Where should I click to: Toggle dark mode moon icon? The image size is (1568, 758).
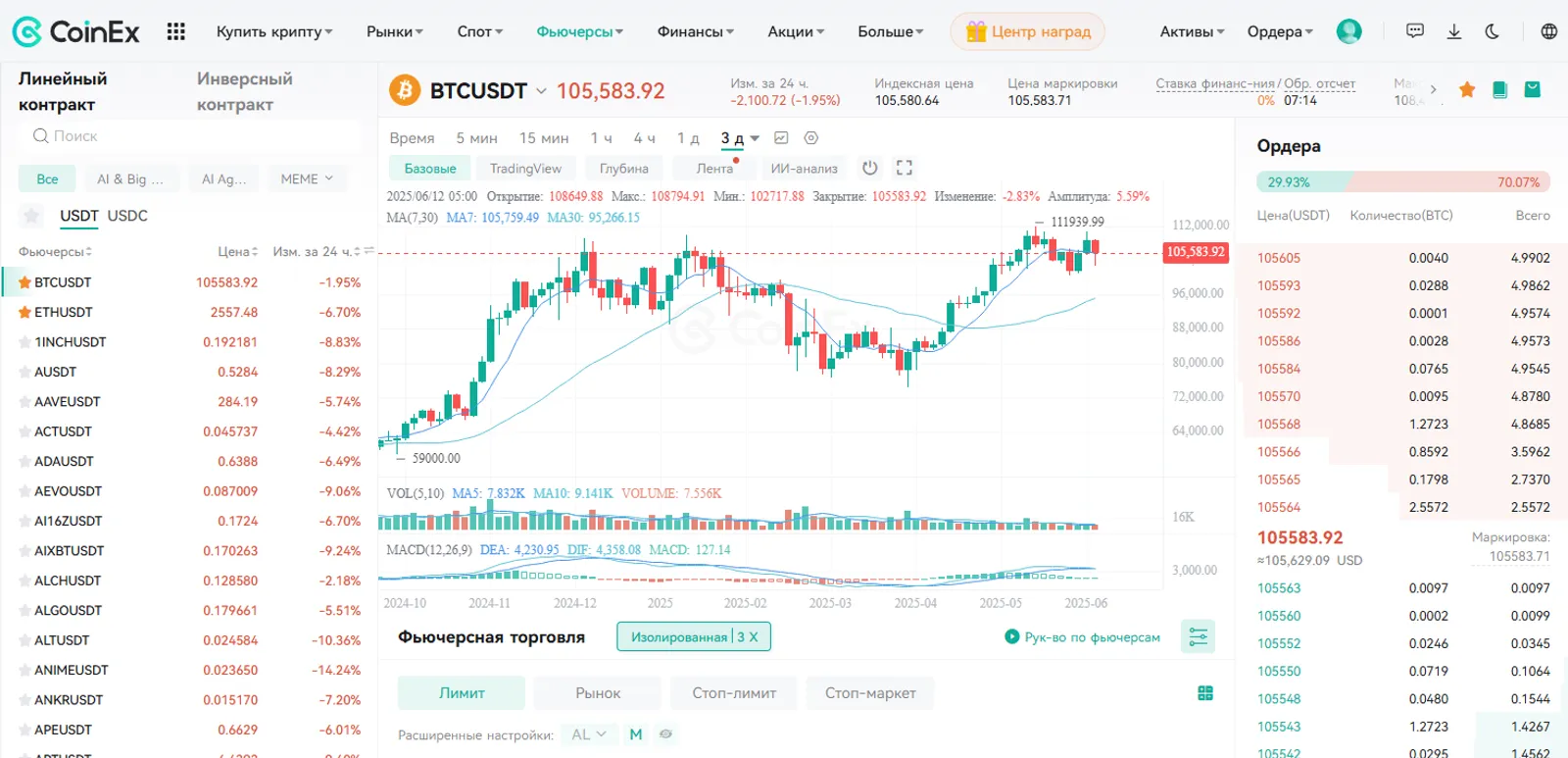tap(1493, 31)
